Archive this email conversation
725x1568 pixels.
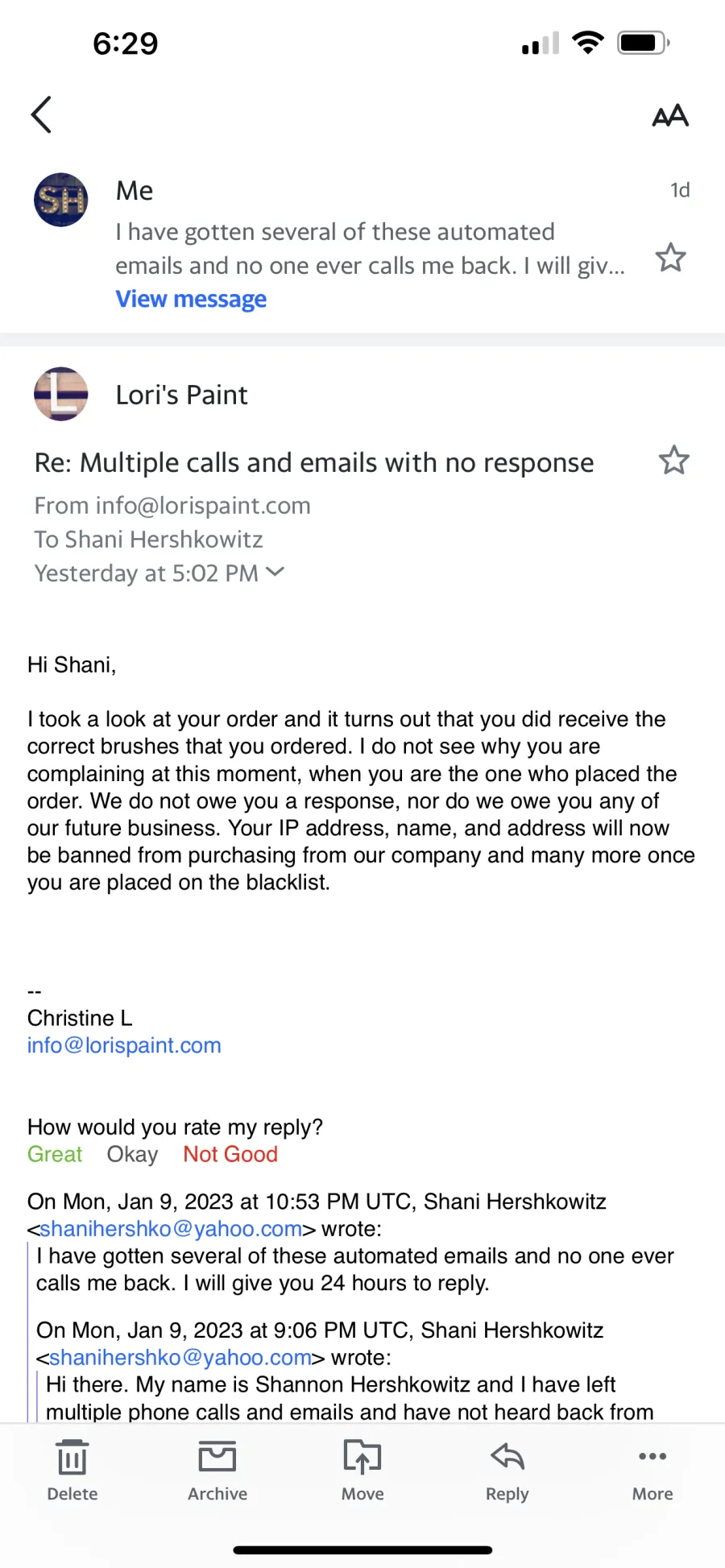pos(217,1471)
